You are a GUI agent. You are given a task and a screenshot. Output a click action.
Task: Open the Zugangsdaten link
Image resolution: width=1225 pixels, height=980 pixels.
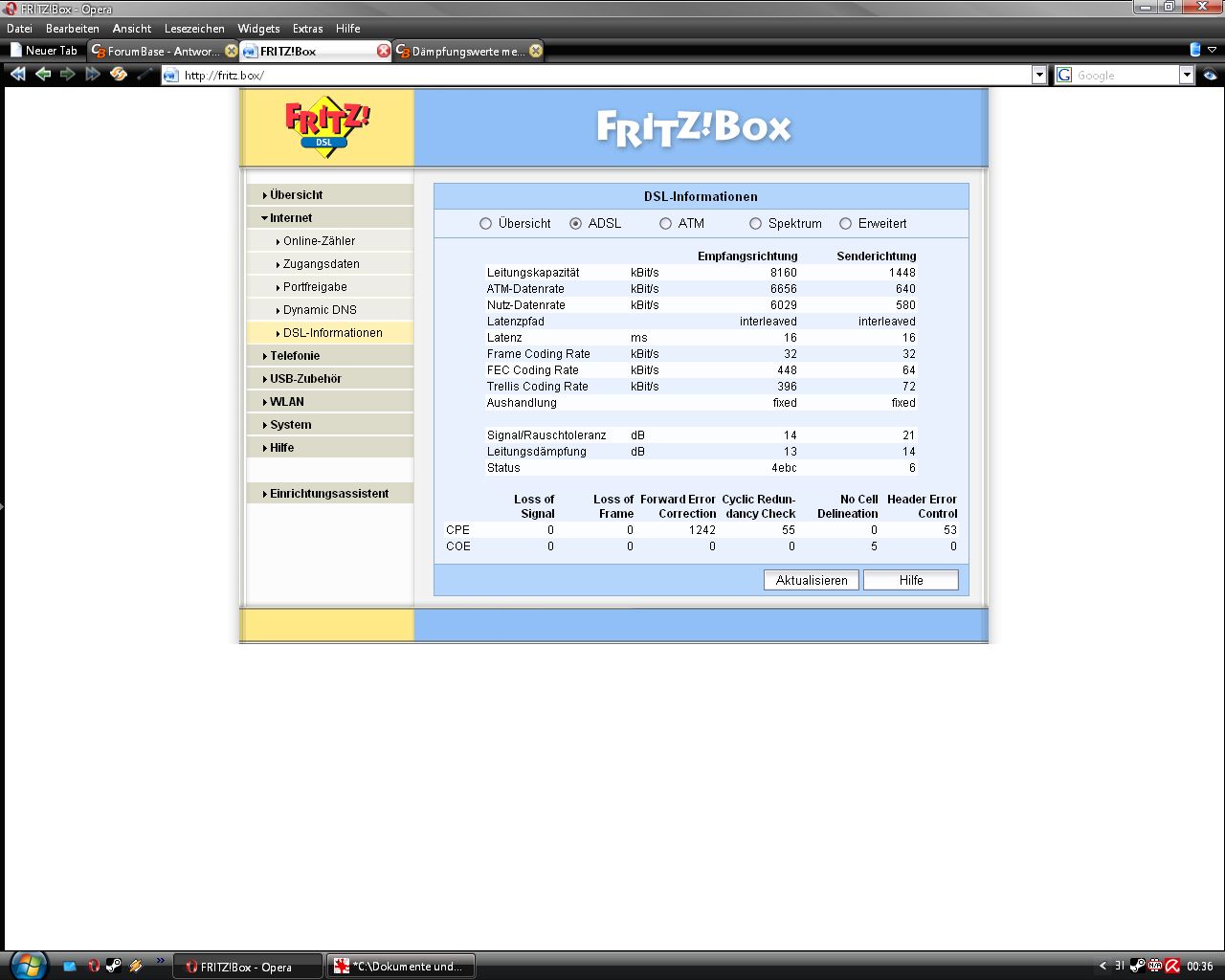point(321,264)
